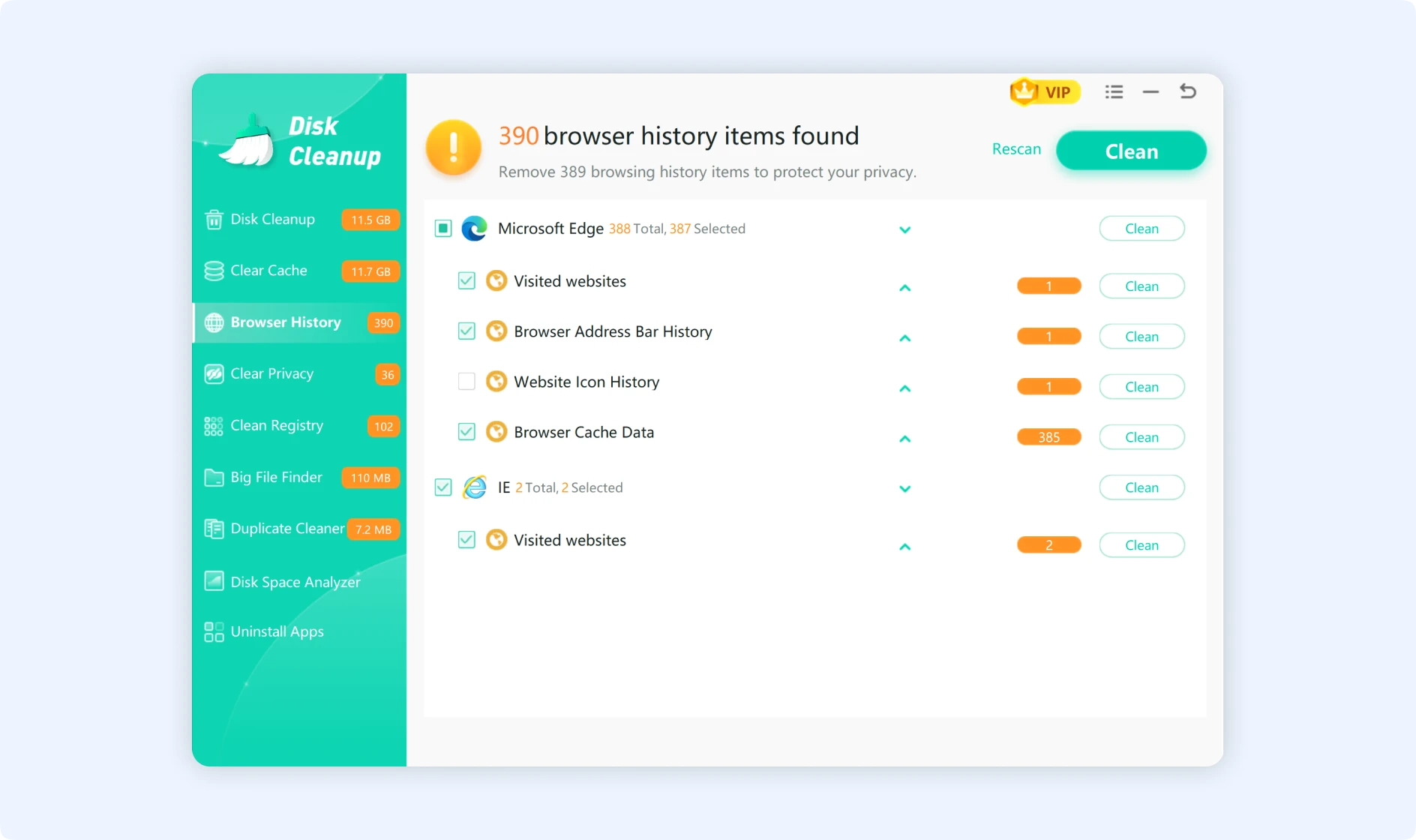This screenshot has height=840, width=1416.
Task: Click Rescan to scan browser history again
Action: coord(1015,148)
